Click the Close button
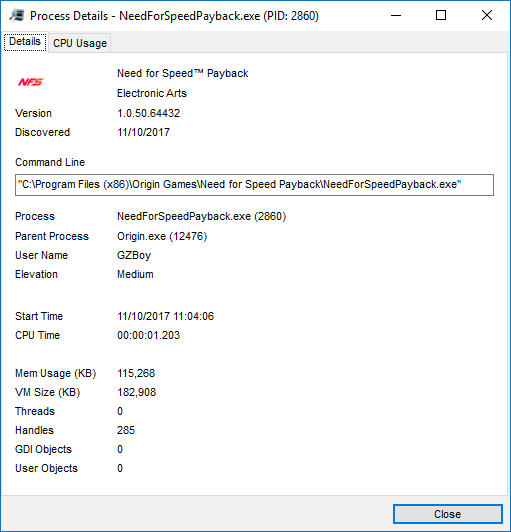The height and width of the screenshot is (532, 511). [448, 514]
